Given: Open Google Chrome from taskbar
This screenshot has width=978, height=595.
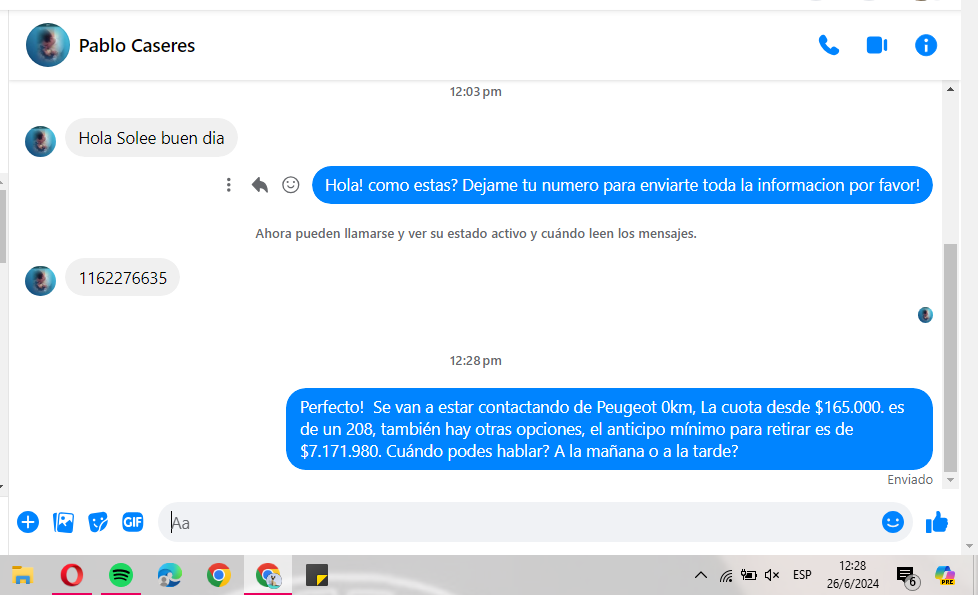Looking at the screenshot, I should click(218, 575).
